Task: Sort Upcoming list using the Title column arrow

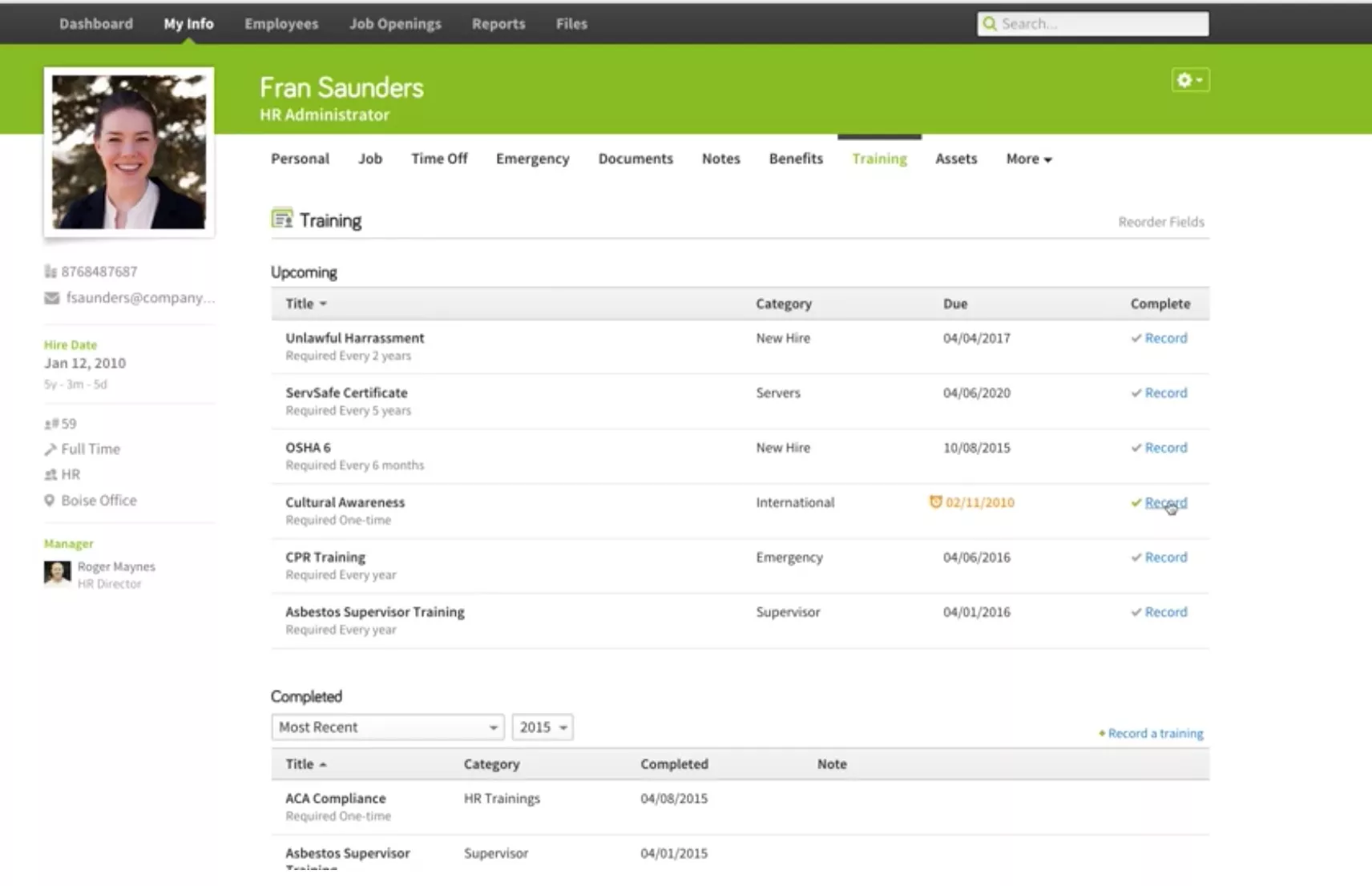Action: click(324, 304)
